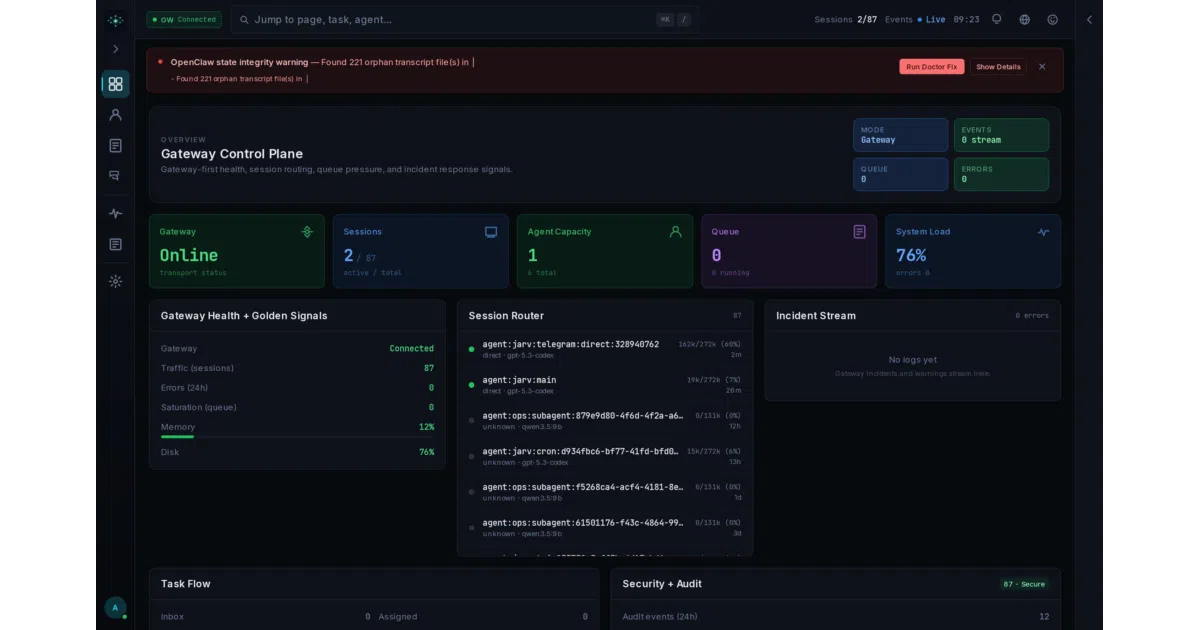Click the Show Details button
Screen dimensions: 1200x630
pos(998,67)
